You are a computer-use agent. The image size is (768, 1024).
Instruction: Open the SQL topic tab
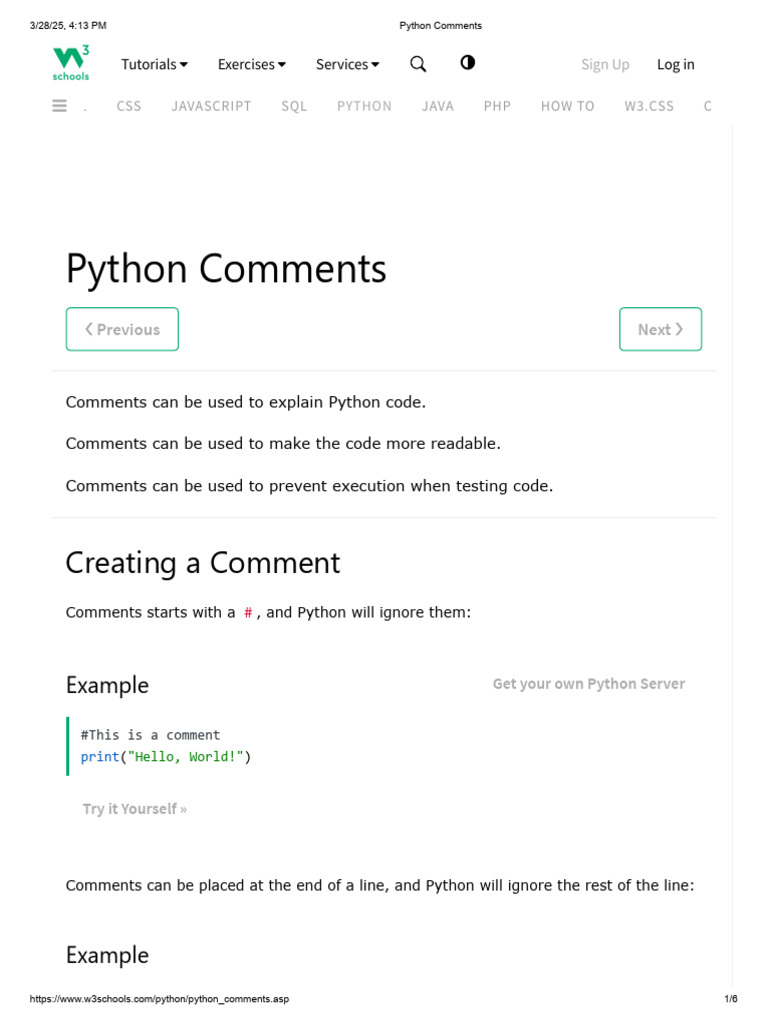[x=294, y=106]
